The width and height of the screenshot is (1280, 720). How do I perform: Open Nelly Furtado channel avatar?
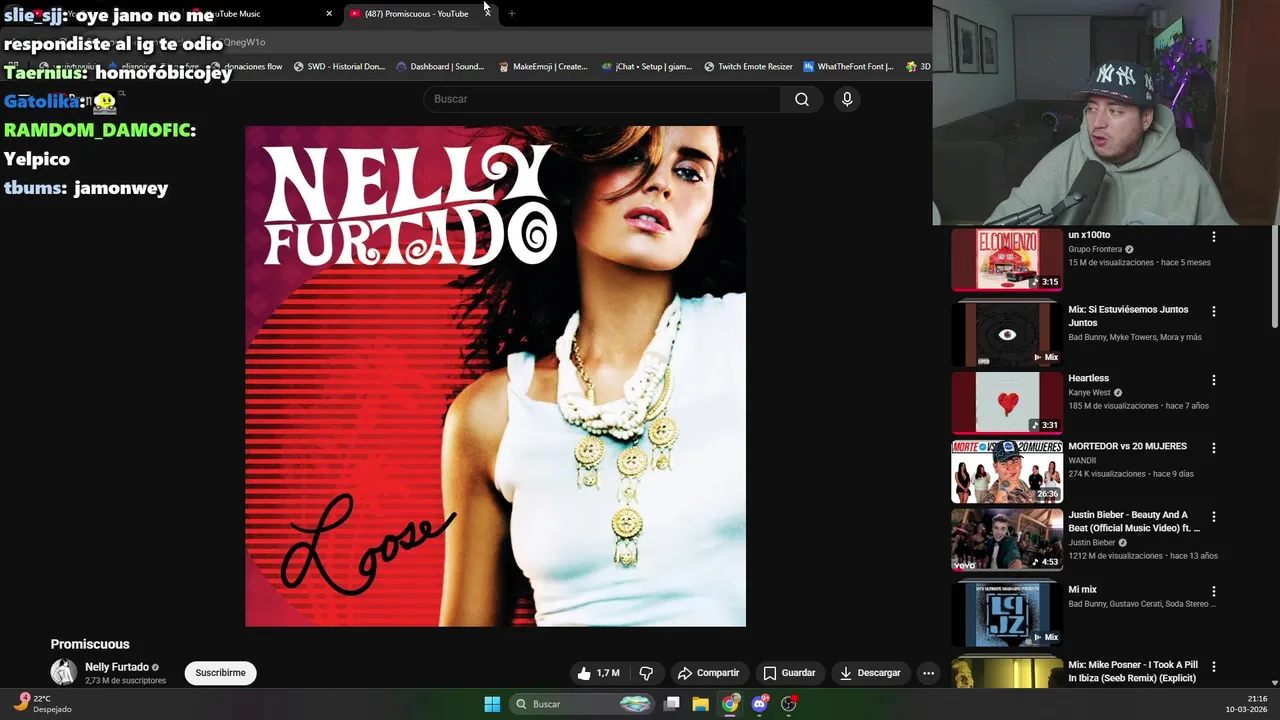click(64, 672)
